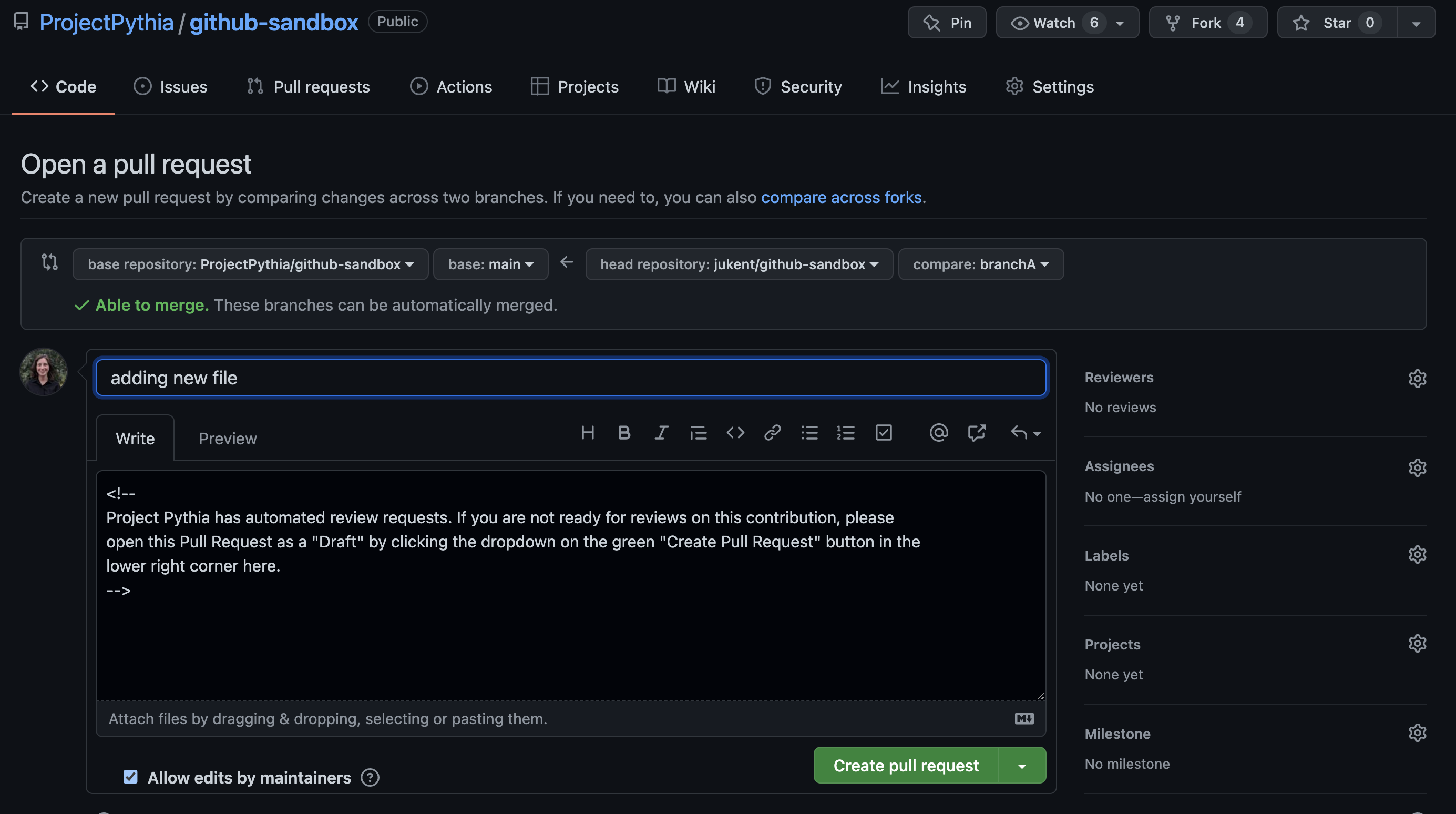
Task: Open Create pull request dropdown arrow
Action: 1022,766
